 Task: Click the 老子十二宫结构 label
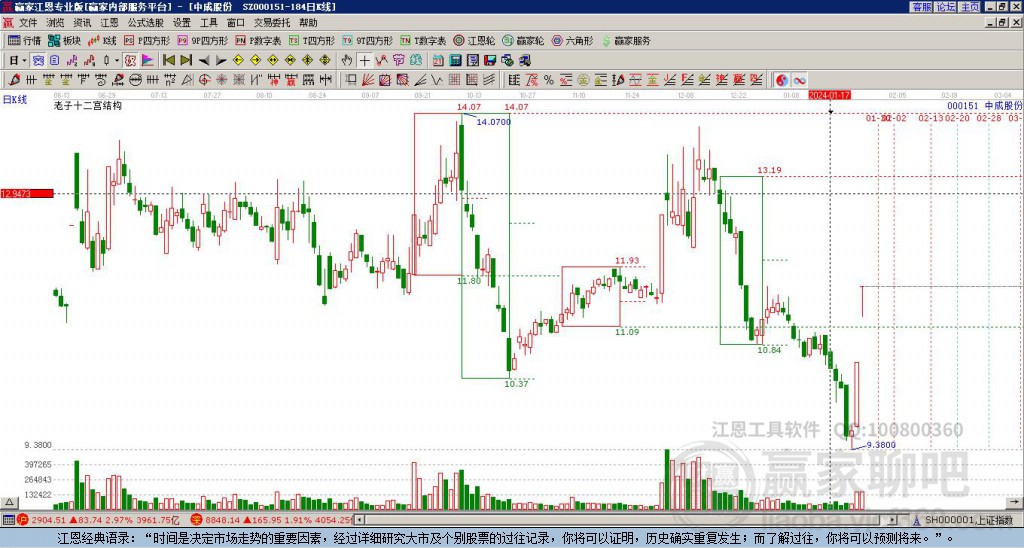click(x=88, y=105)
